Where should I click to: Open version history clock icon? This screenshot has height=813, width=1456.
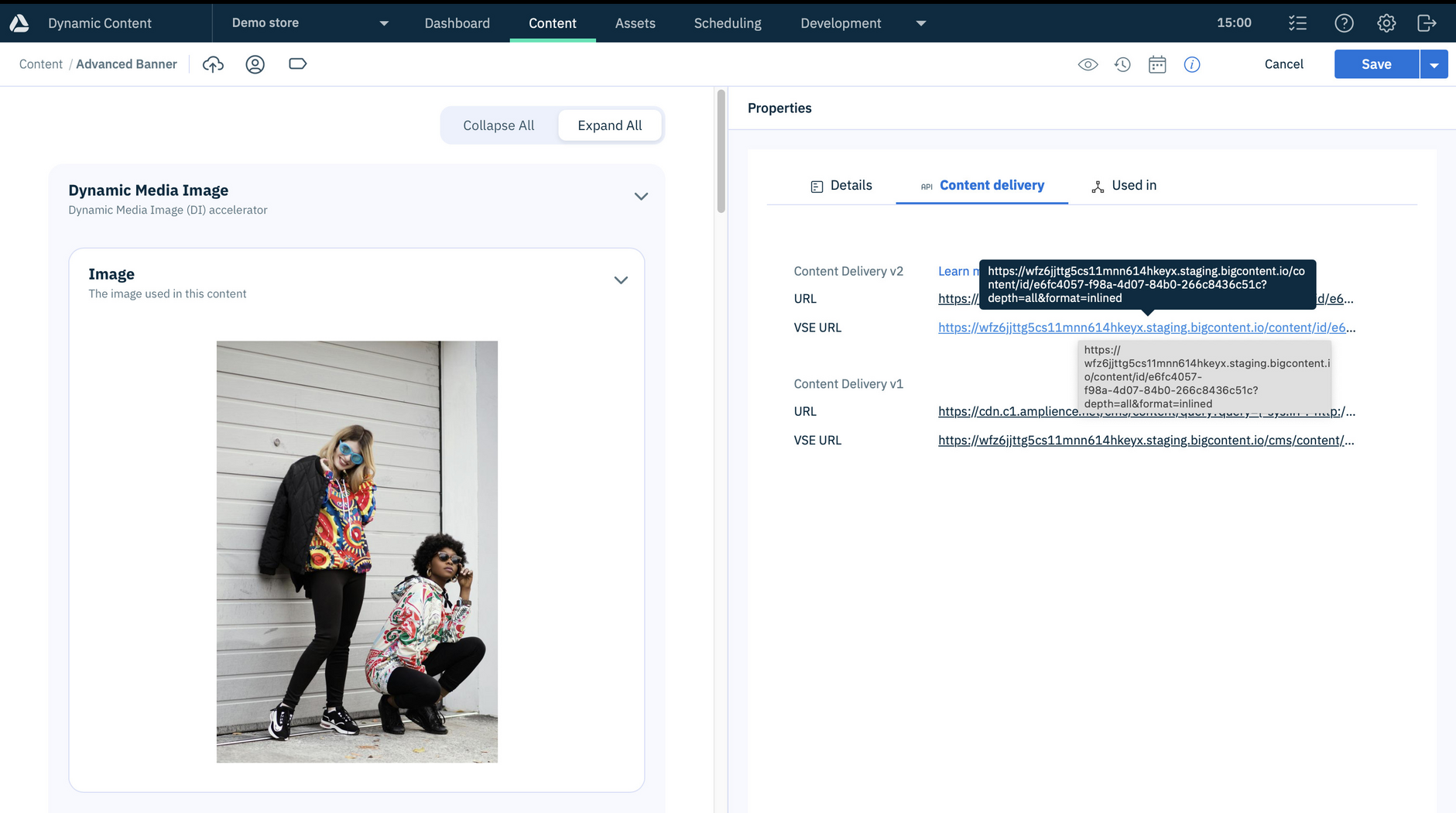tap(1122, 64)
